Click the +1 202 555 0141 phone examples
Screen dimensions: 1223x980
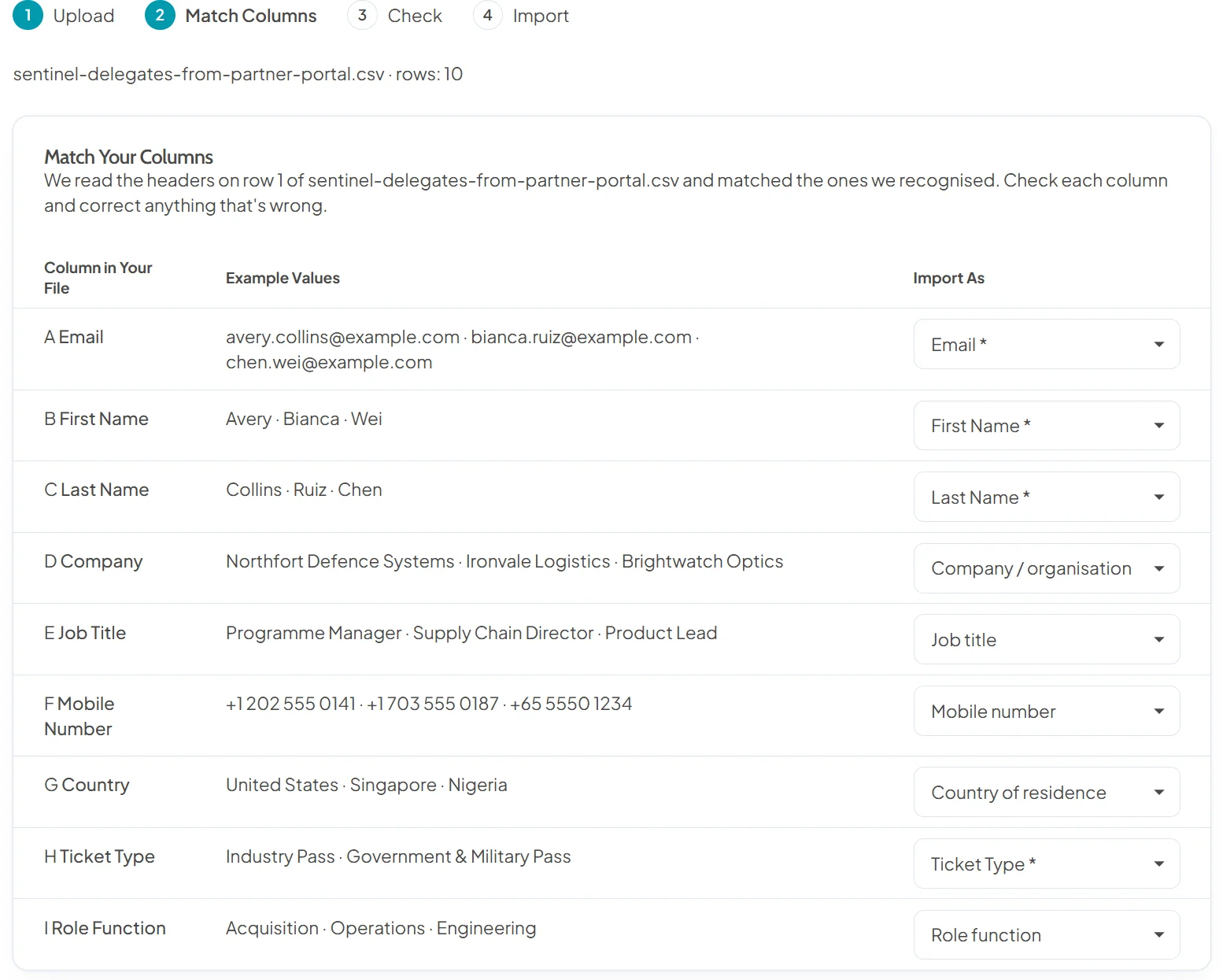tap(429, 704)
